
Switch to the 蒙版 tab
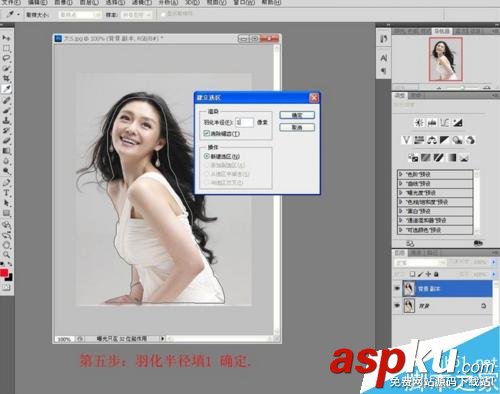coord(415,95)
